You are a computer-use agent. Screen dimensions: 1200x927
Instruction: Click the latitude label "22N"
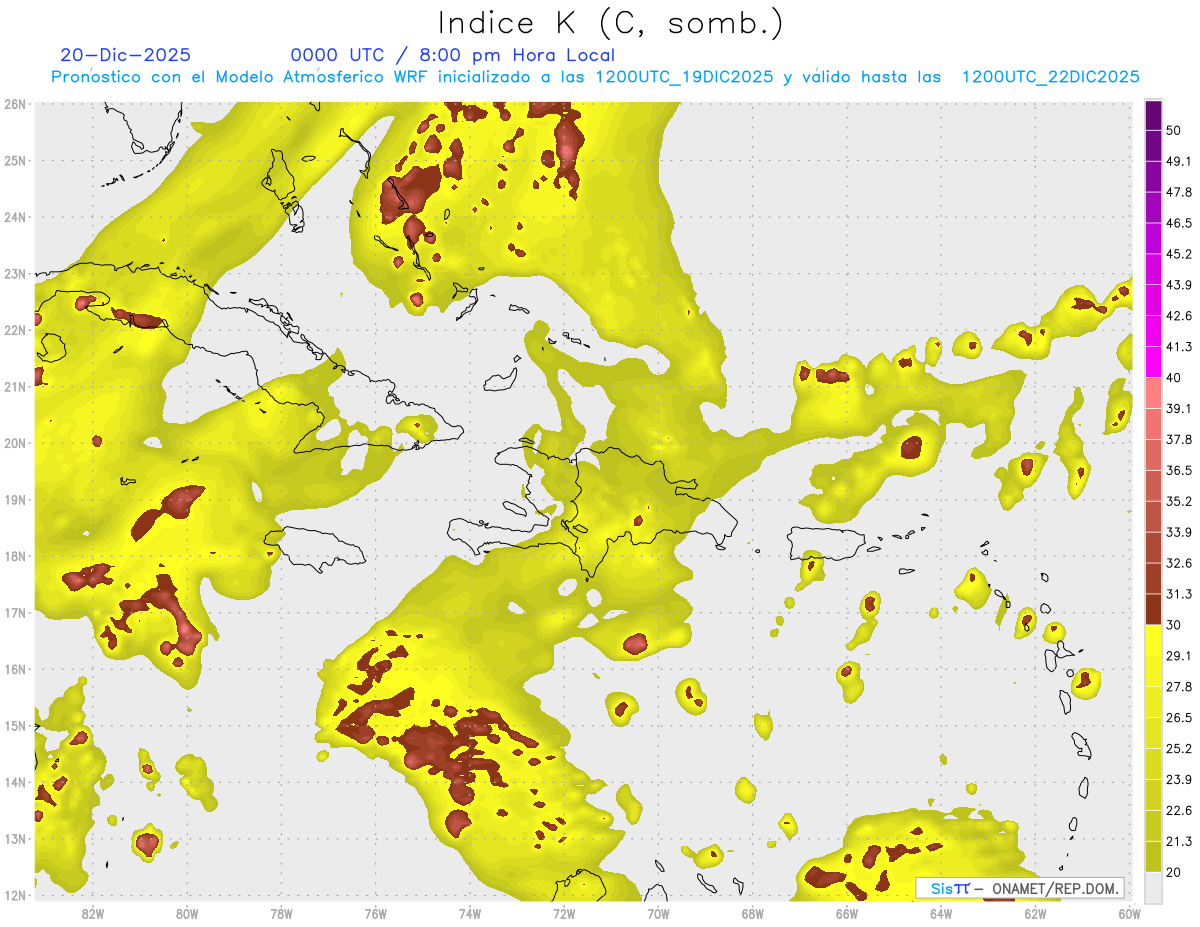(x=15, y=330)
